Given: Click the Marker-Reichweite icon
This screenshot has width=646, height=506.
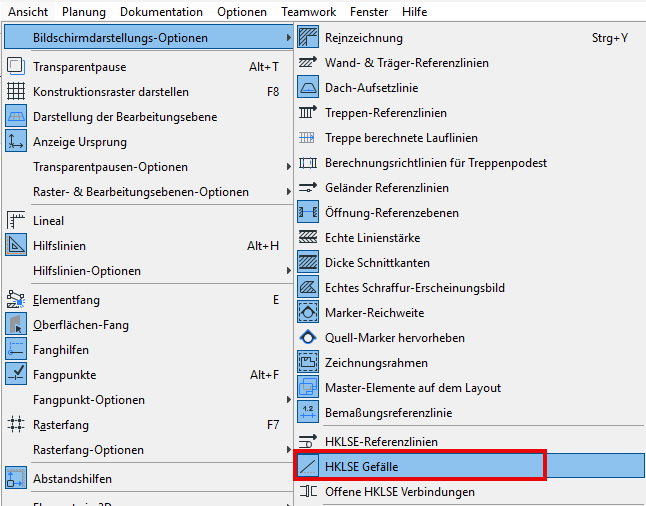Looking at the screenshot, I should click(307, 313).
